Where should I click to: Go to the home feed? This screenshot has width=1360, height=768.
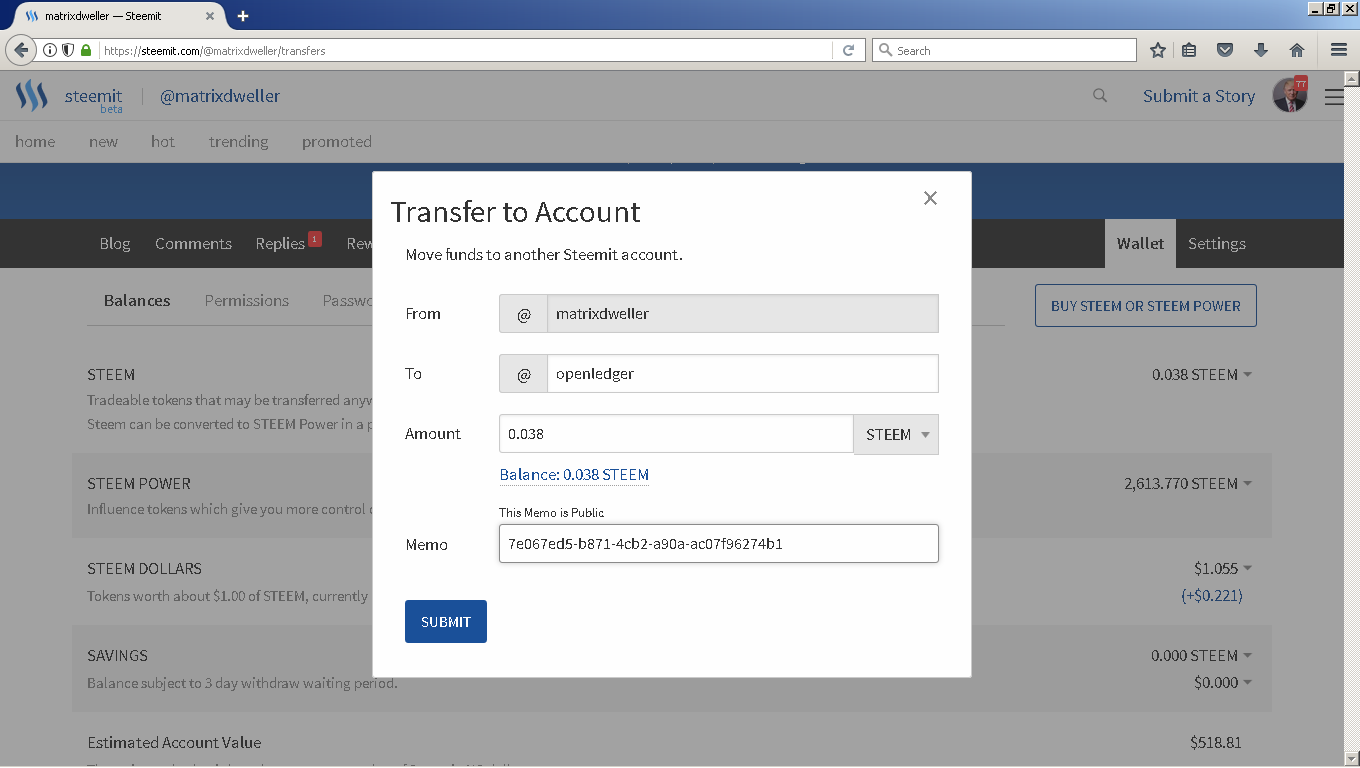[35, 141]
